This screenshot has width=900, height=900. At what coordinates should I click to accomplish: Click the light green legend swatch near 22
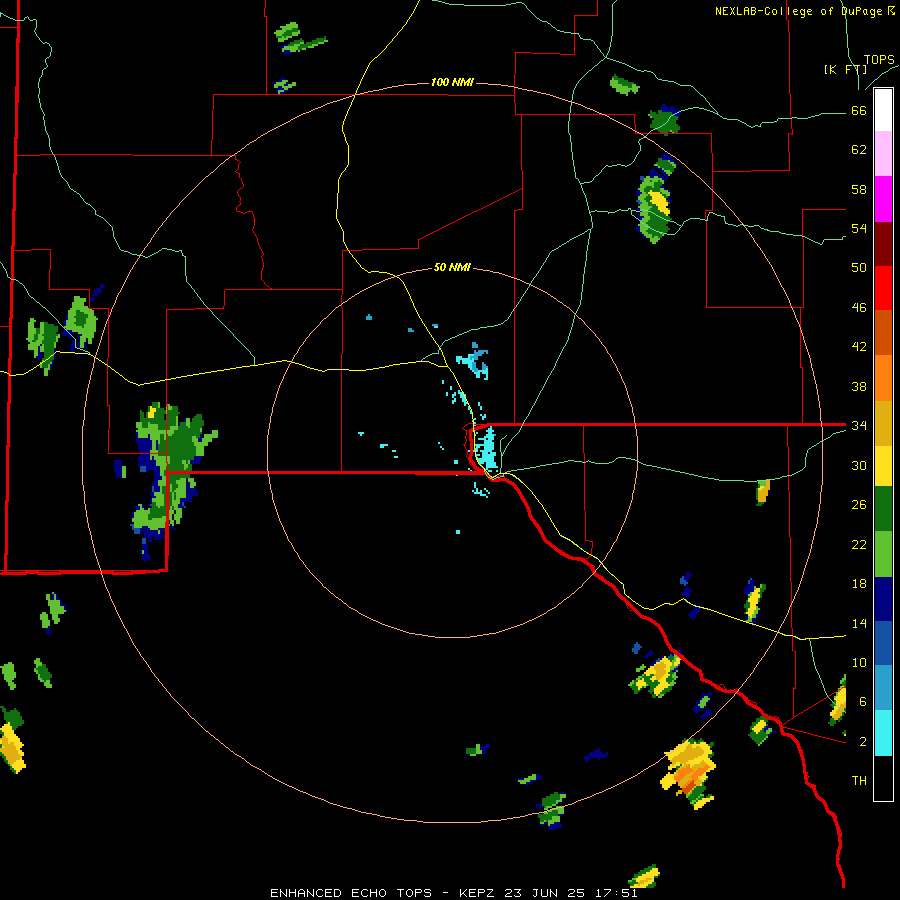click(883, 554)
